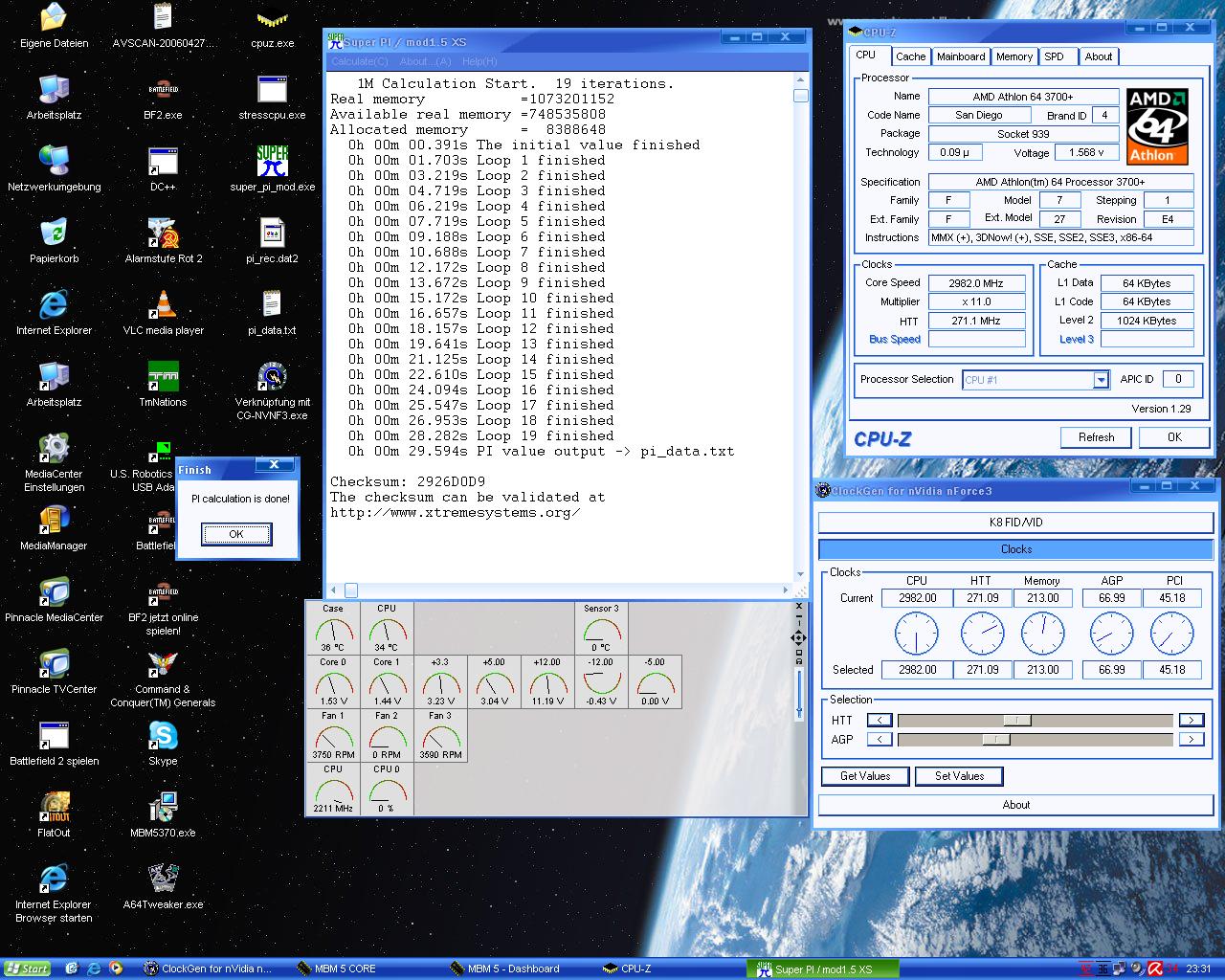1225x980 pixels.
Task: Open the Calculate(C) menu in Super PI
Action: coord(360,61)
